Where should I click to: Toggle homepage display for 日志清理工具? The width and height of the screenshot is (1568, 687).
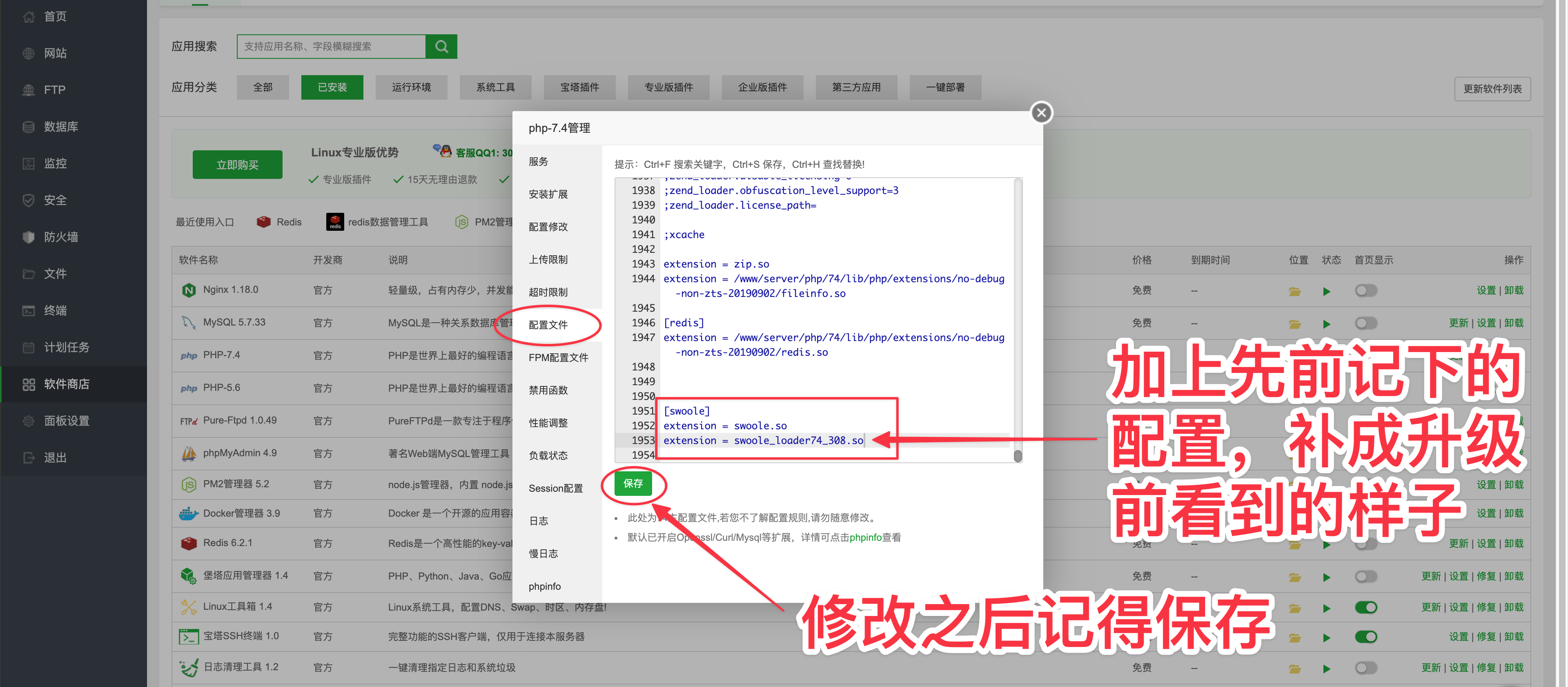[1366, 668]
